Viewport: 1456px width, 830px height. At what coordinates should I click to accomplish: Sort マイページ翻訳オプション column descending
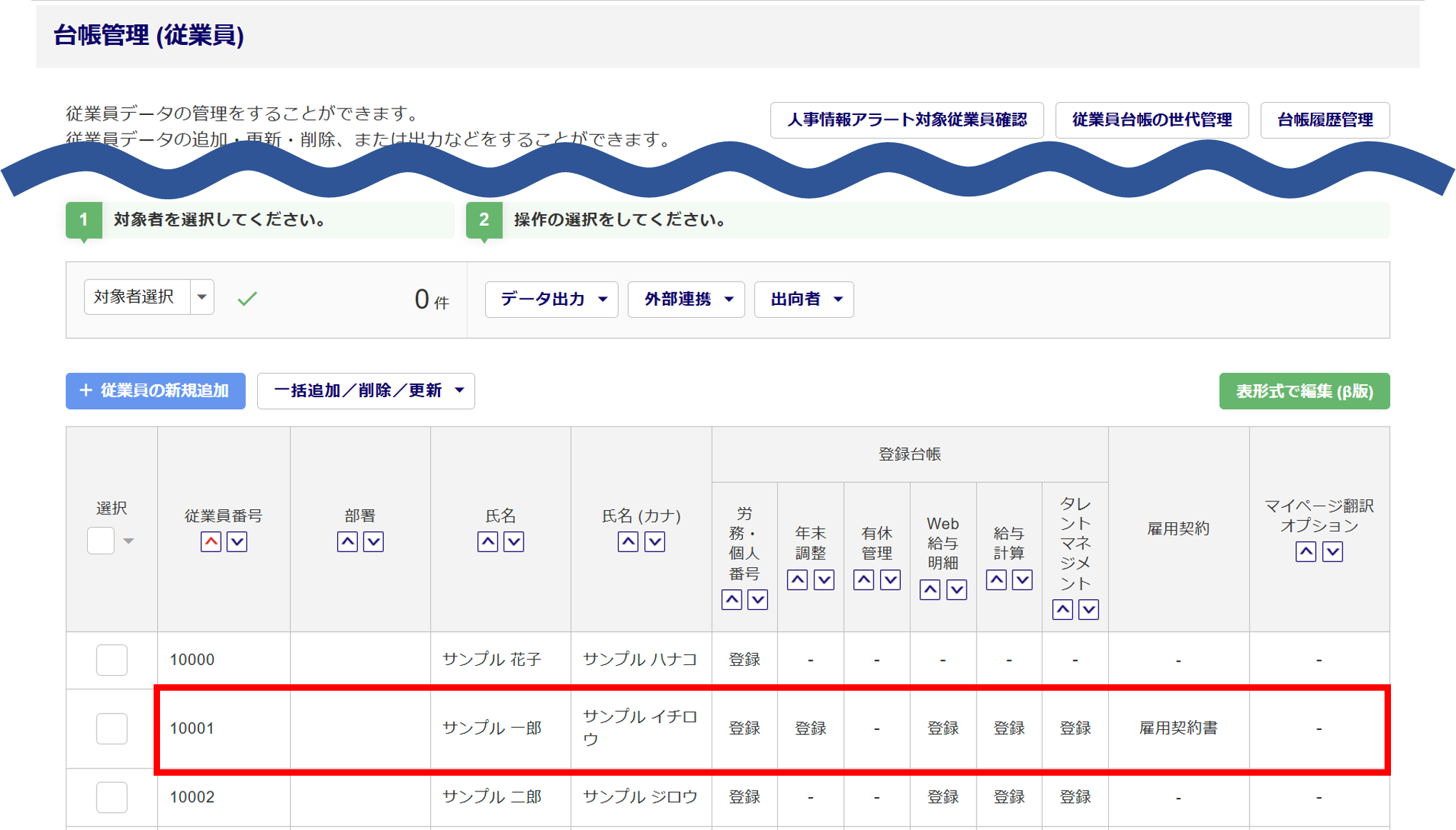click(1332, 552)
